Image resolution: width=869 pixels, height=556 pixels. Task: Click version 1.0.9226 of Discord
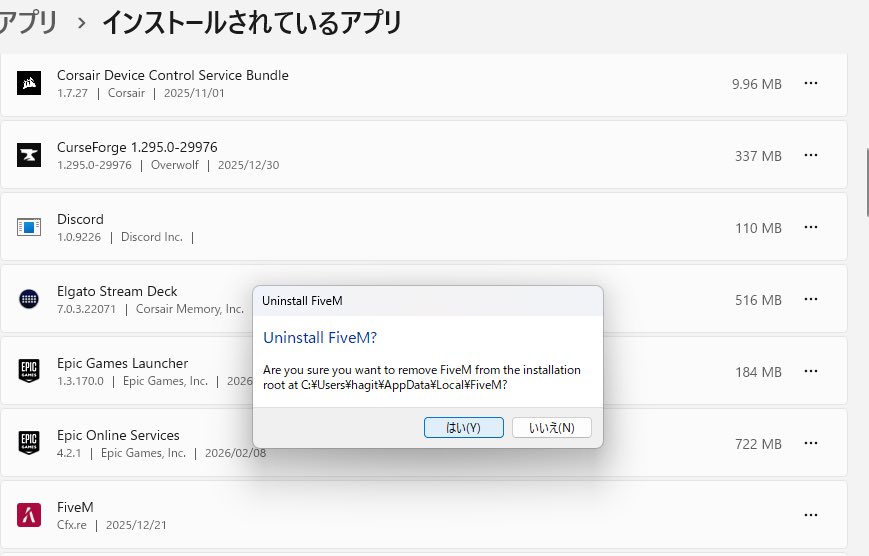pos(79,237)
